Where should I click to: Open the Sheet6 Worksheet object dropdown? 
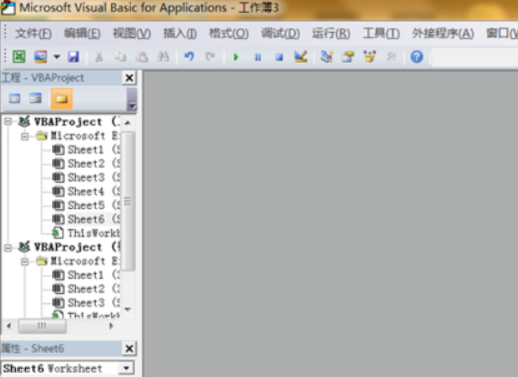pyautogui.click(x=126, y=368)
